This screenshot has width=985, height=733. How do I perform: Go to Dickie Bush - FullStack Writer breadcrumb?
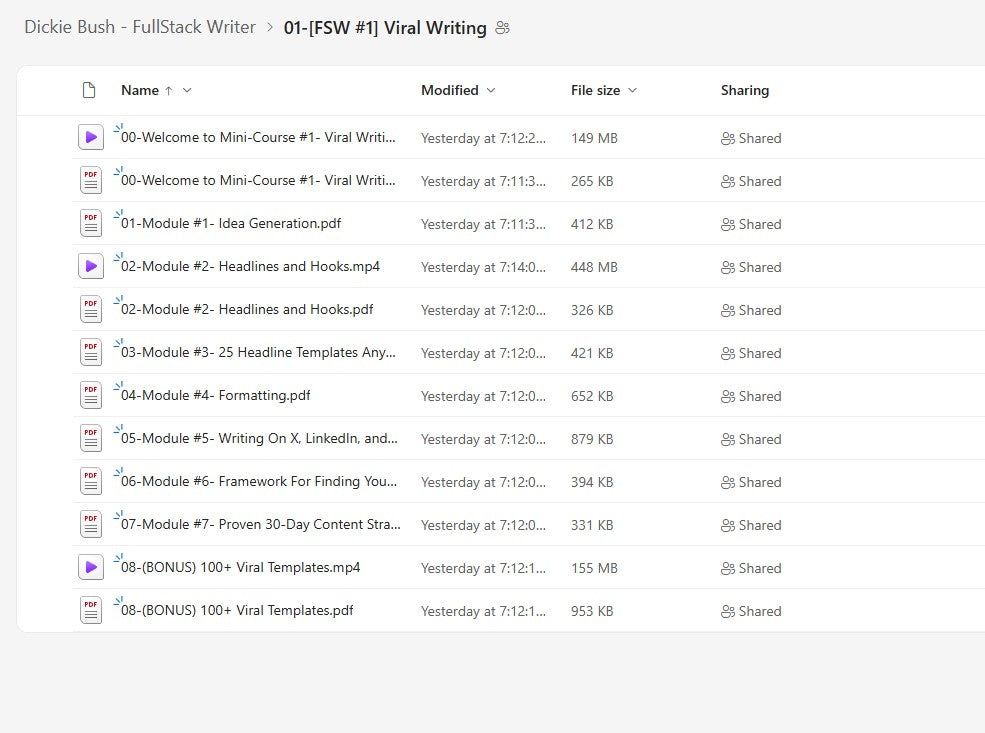pyautogui.click(x=139, y=27)
